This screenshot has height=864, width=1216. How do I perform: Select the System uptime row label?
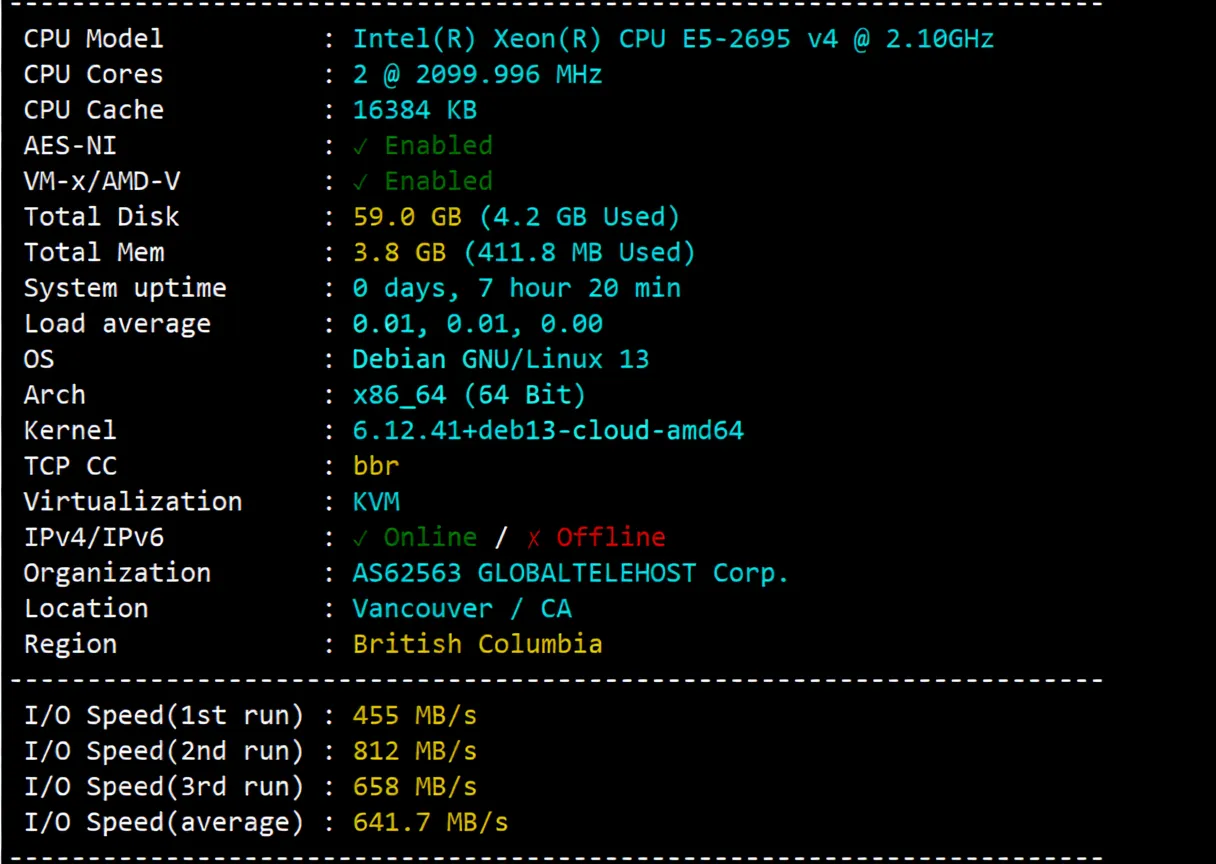(125, 288)
